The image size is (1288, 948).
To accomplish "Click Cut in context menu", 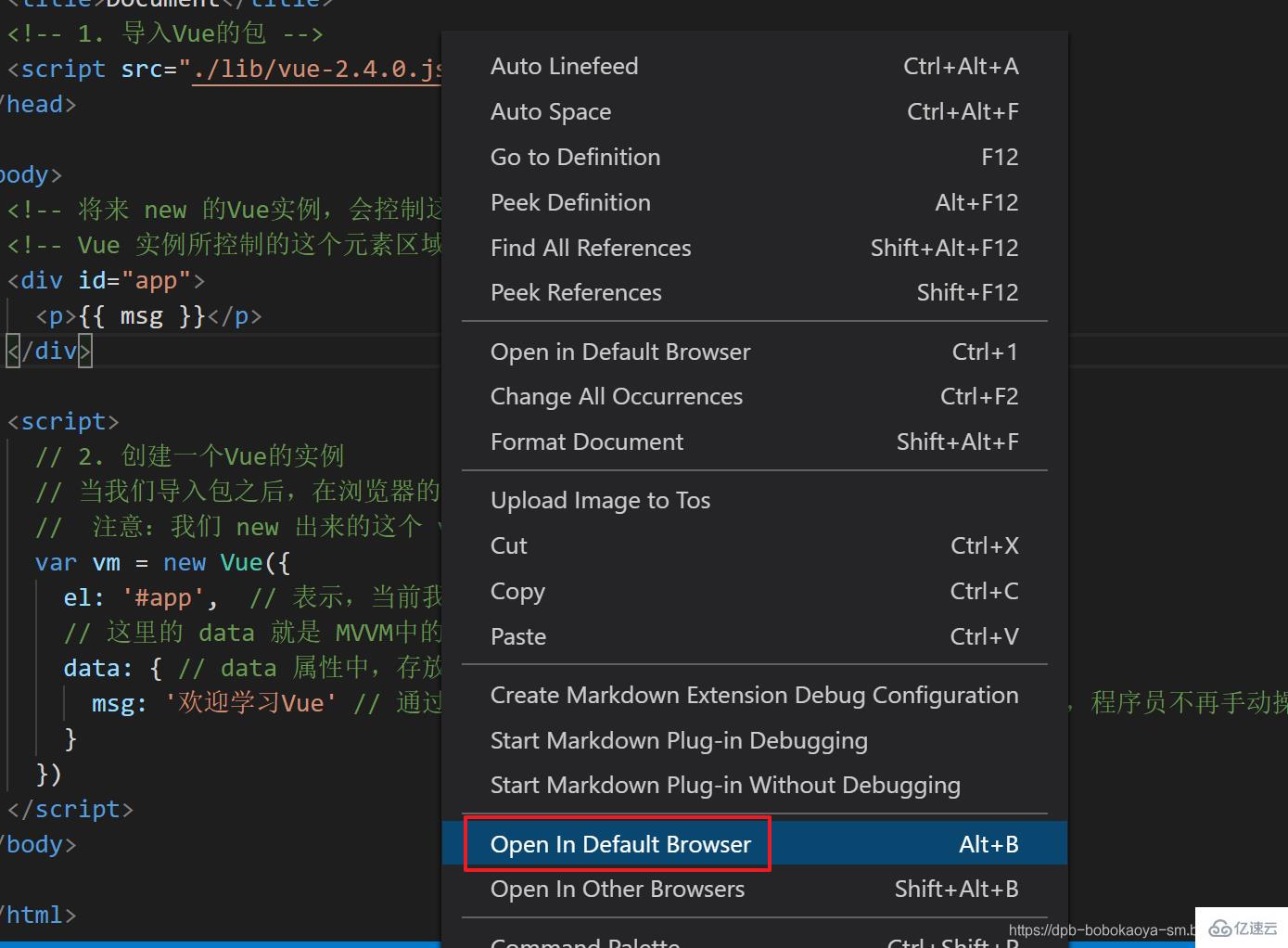I will pyautogui.click(x=755, y=545).
